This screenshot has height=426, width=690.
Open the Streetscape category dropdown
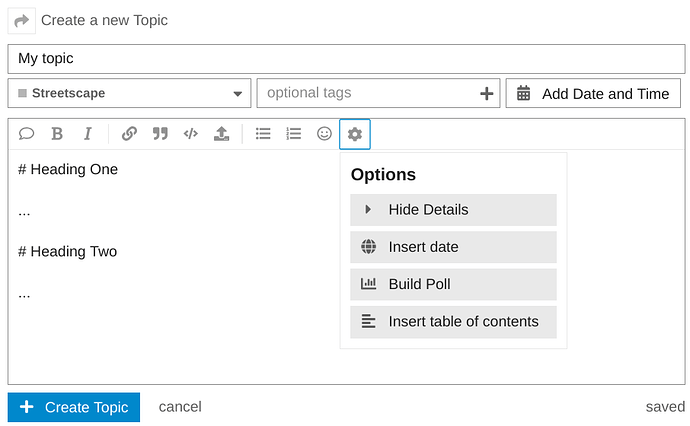[x=129, y=94]
